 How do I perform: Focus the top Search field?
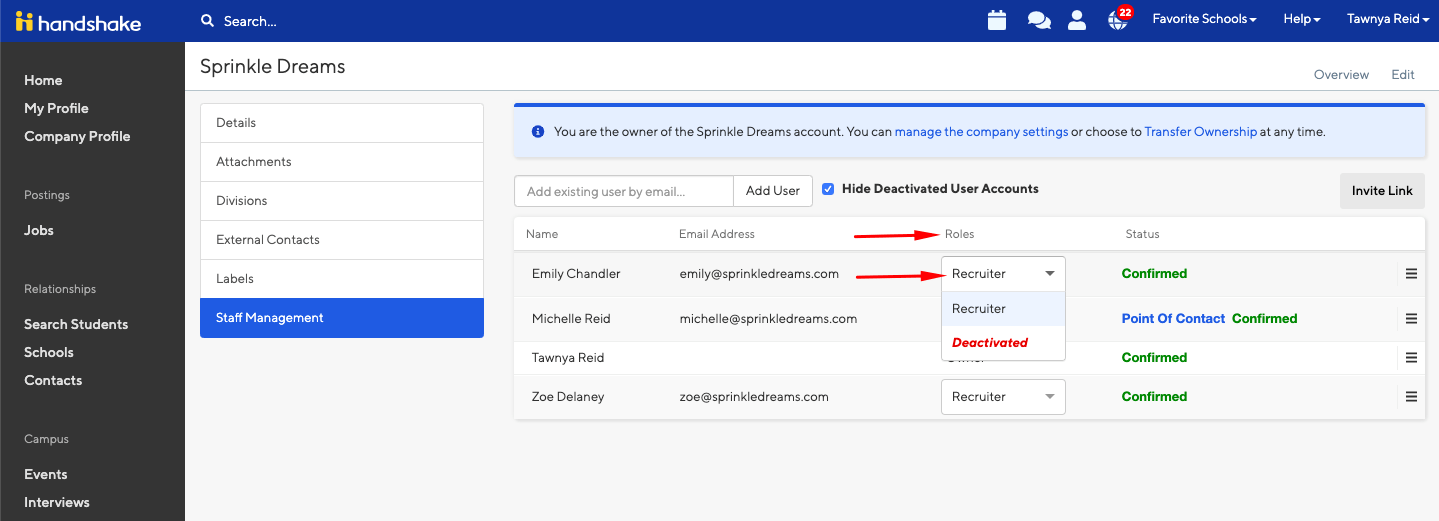251,21
